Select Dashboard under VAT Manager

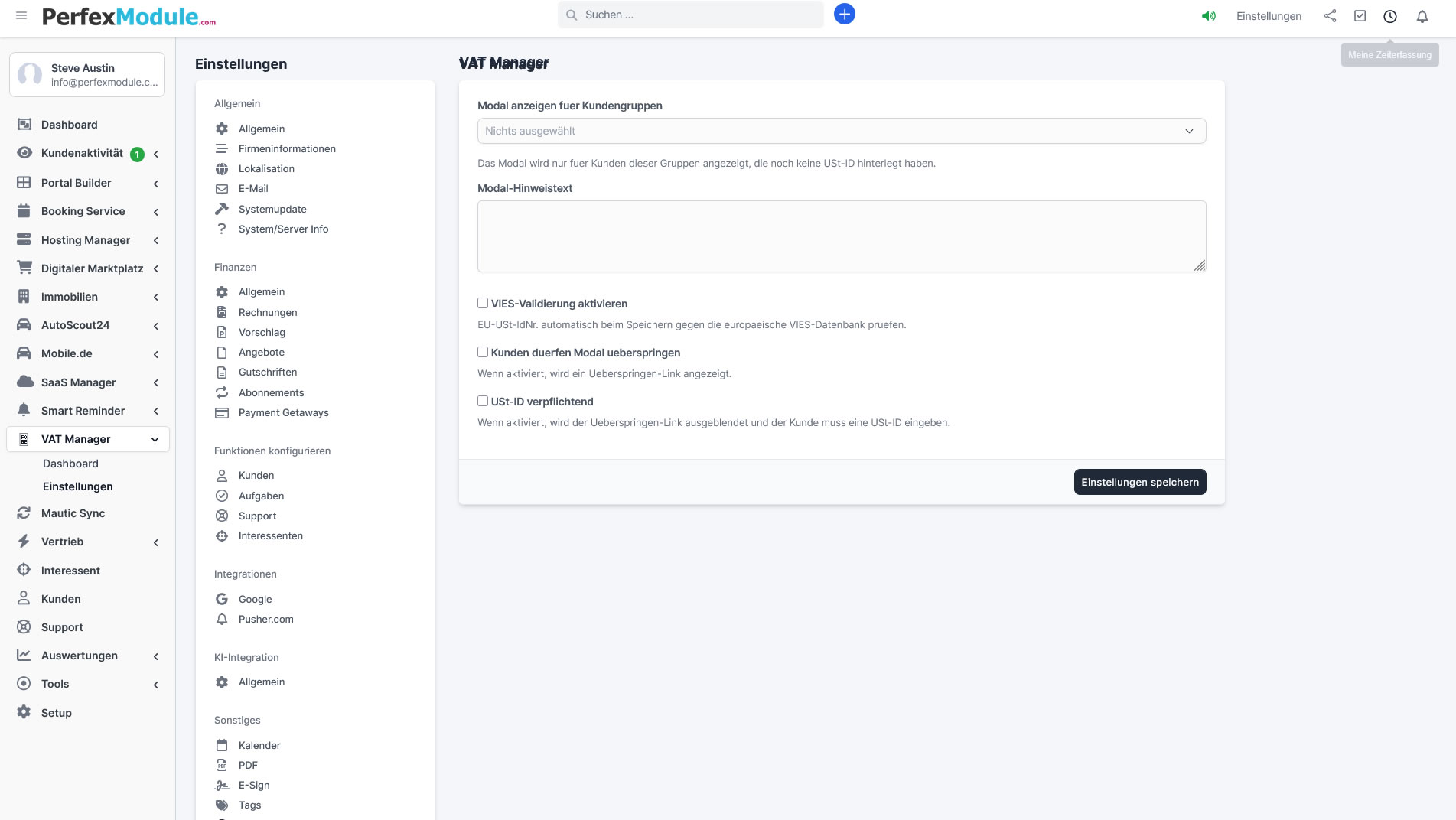70,464
